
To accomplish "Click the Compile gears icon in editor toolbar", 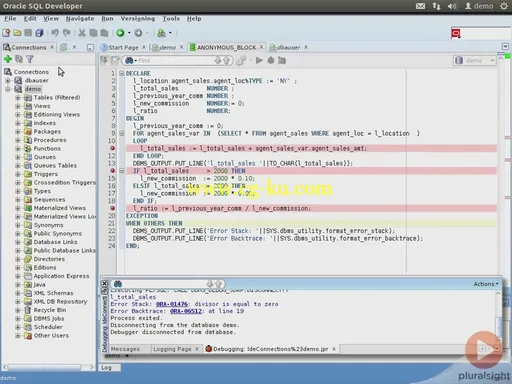I will tap(241, 60).
